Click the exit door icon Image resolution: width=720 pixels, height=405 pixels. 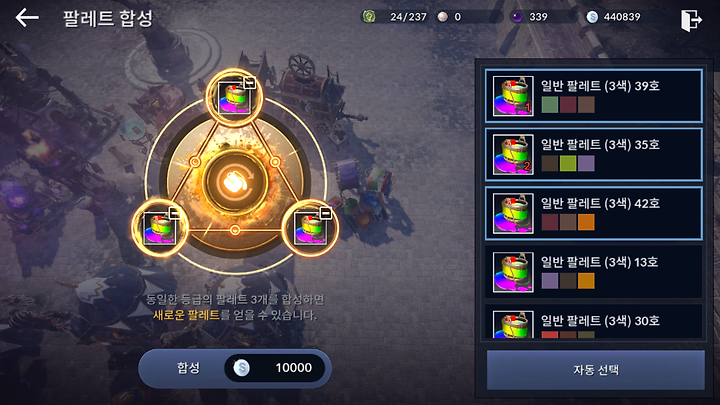coord(692,20)
